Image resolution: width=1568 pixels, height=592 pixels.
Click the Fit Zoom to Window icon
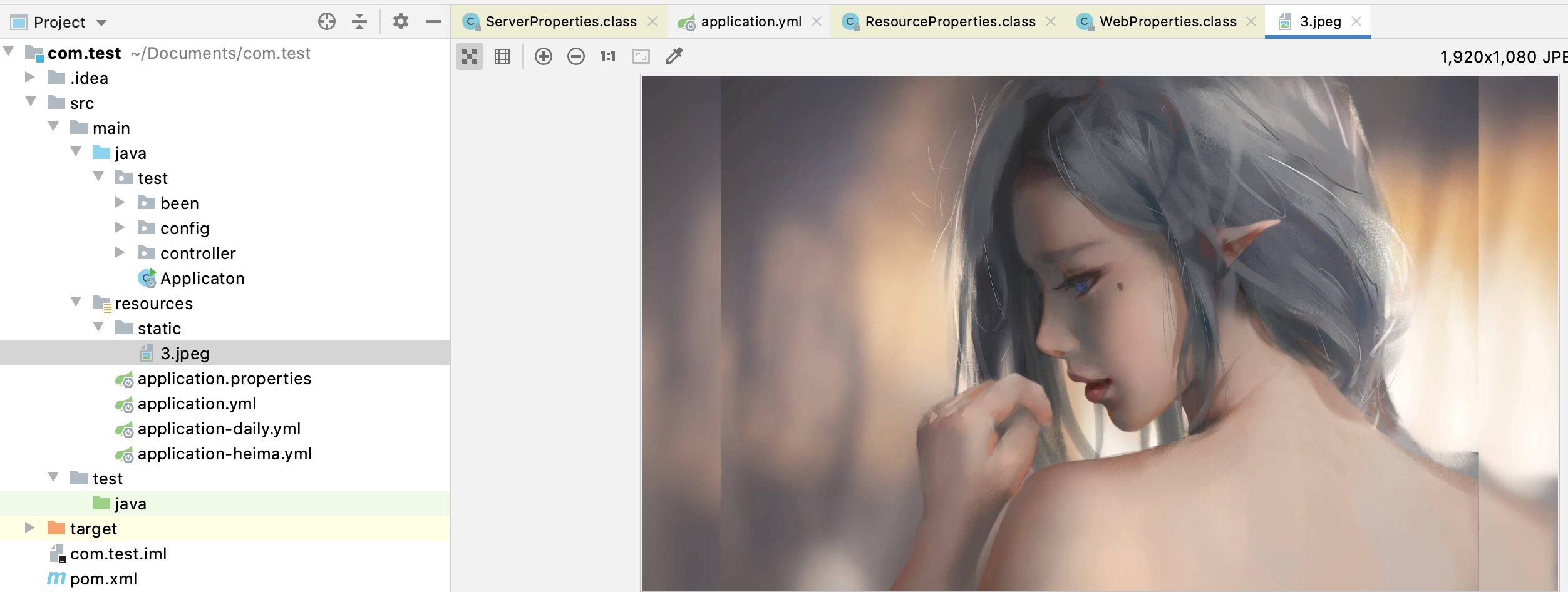(x=641, y=57)
